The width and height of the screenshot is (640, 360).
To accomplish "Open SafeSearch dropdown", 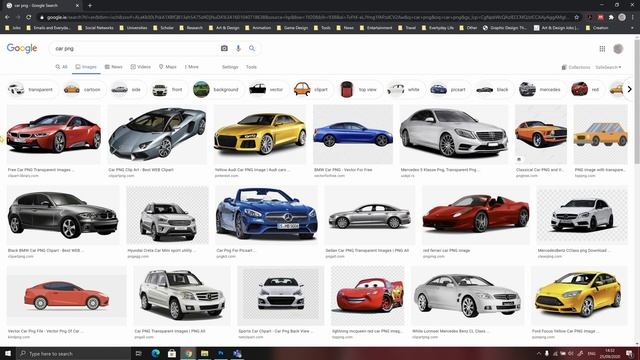I will click(x=608, y=67).
